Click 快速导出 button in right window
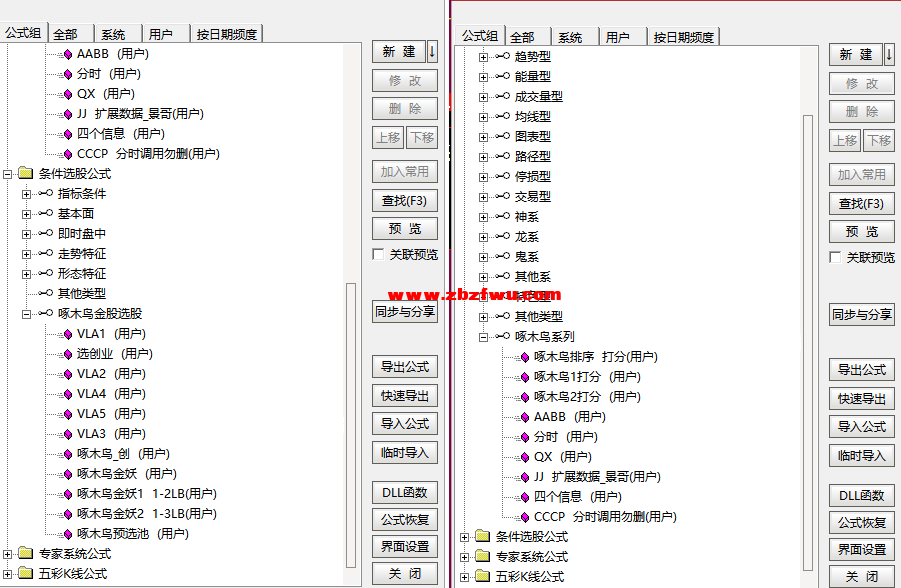 point(861,398)
